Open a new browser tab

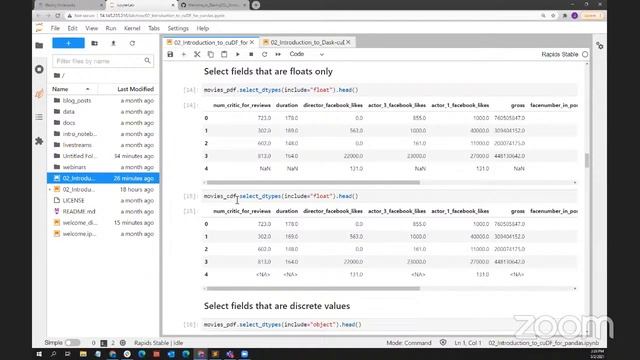tap(256, 5)
